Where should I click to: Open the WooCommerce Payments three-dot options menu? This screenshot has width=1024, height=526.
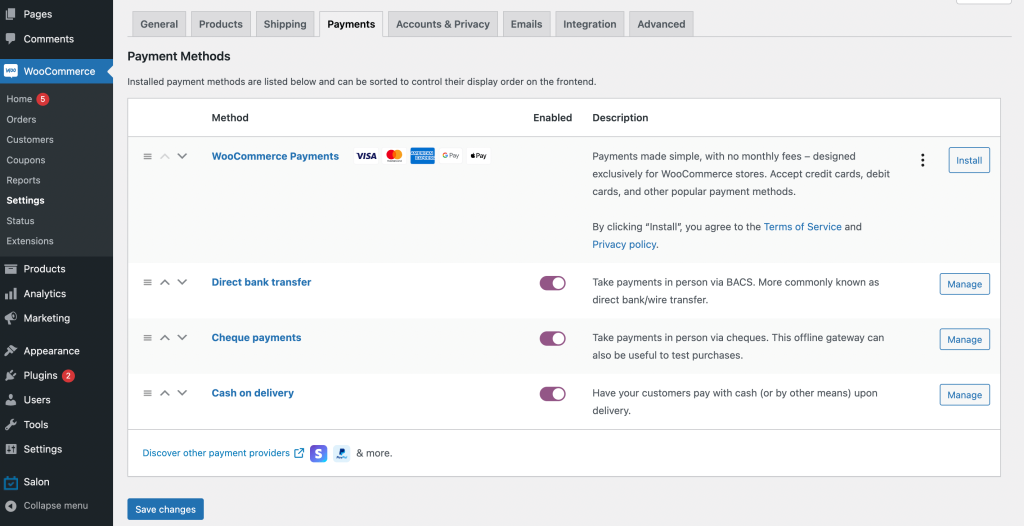point(922,160)
